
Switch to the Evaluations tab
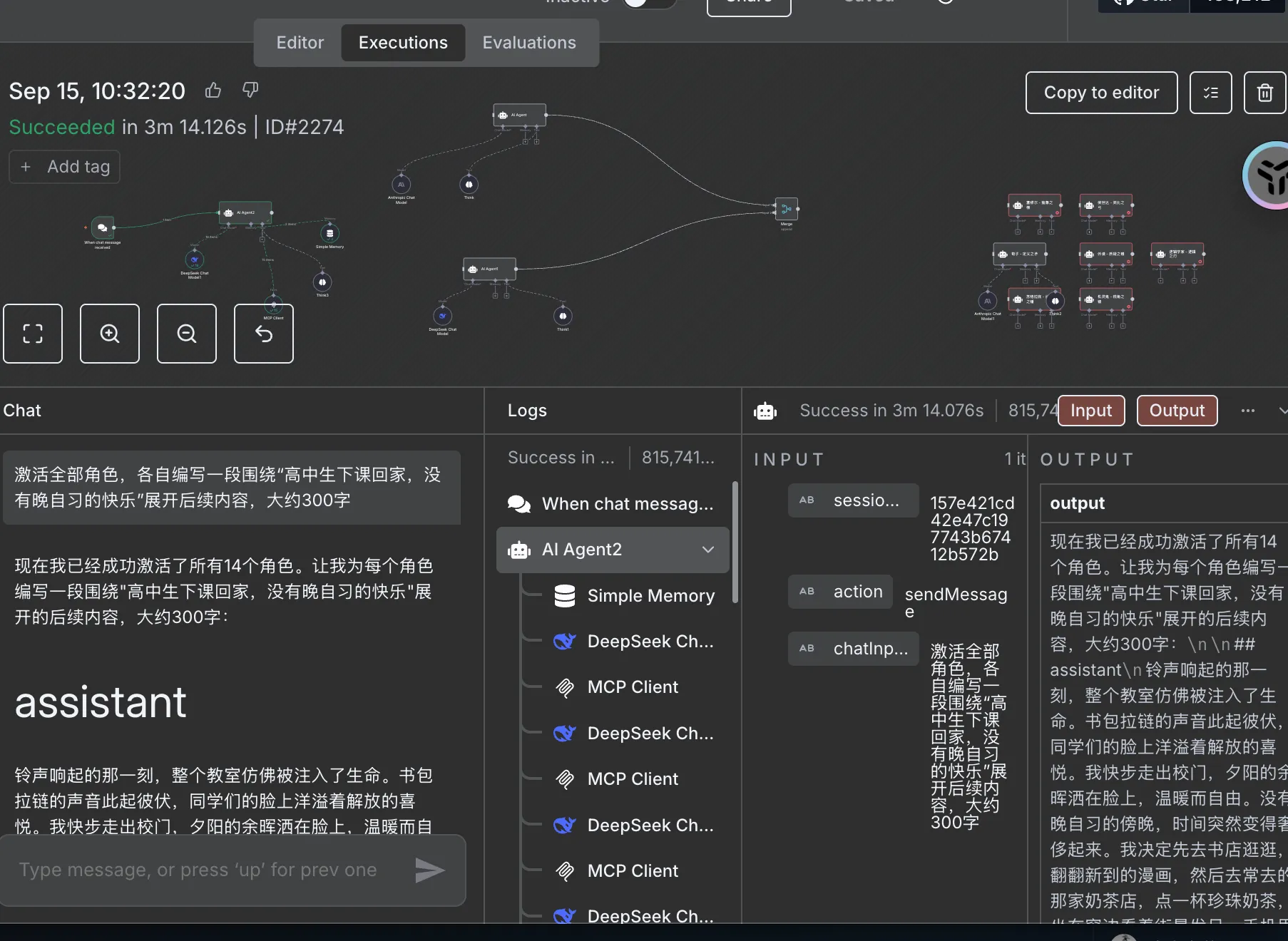[x=528, y=43]
